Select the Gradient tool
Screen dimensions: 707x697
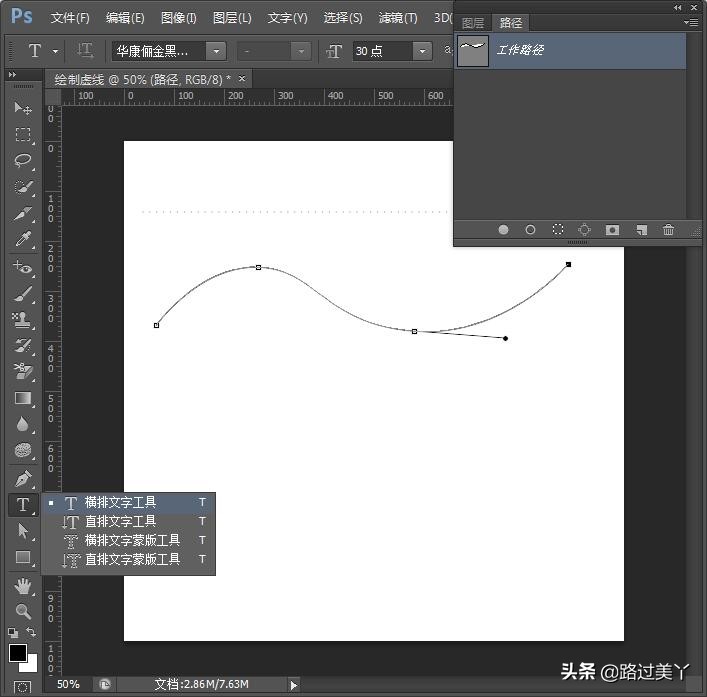tap(23, 398)
